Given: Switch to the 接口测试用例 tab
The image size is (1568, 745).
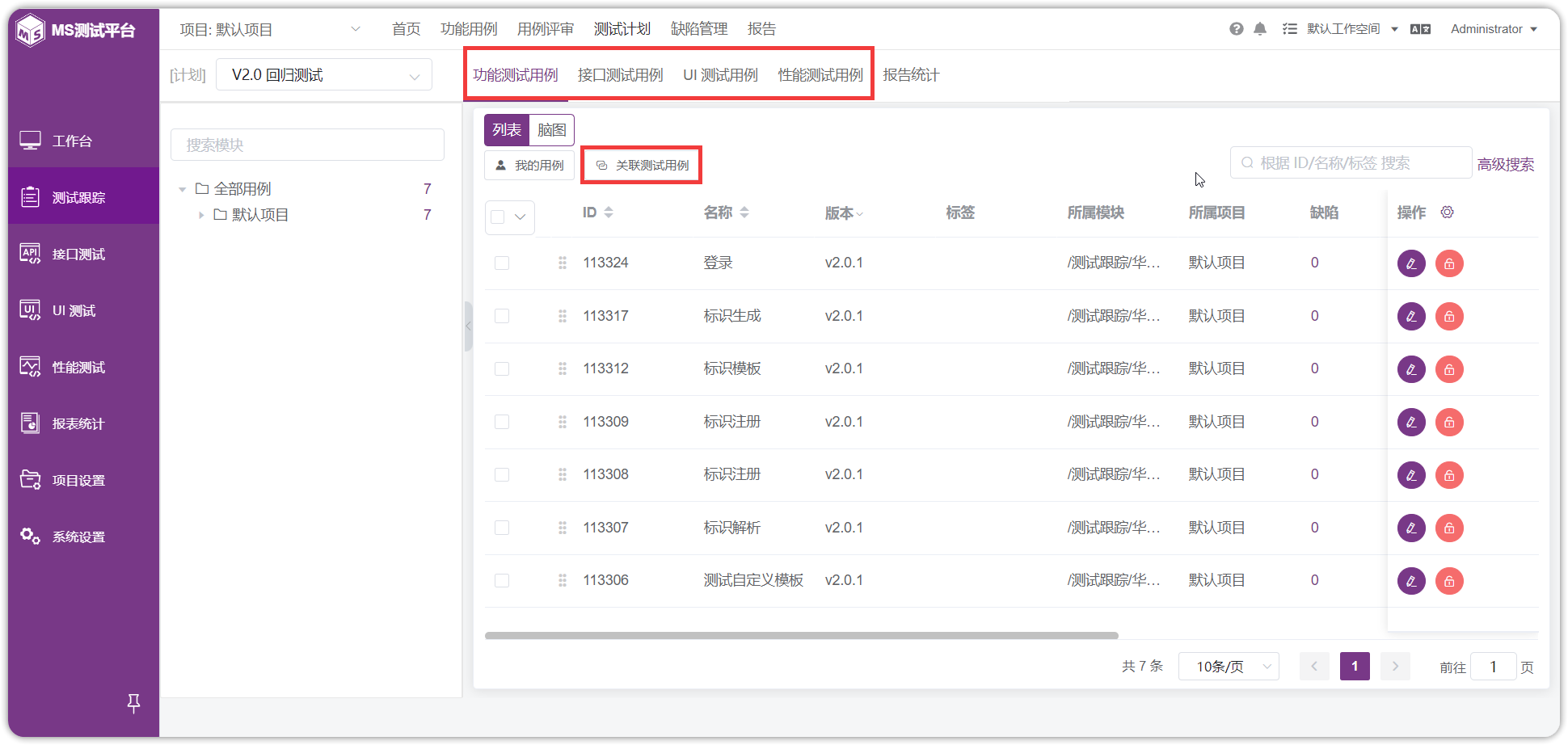Looking at the screenshot, I should 620,75.
